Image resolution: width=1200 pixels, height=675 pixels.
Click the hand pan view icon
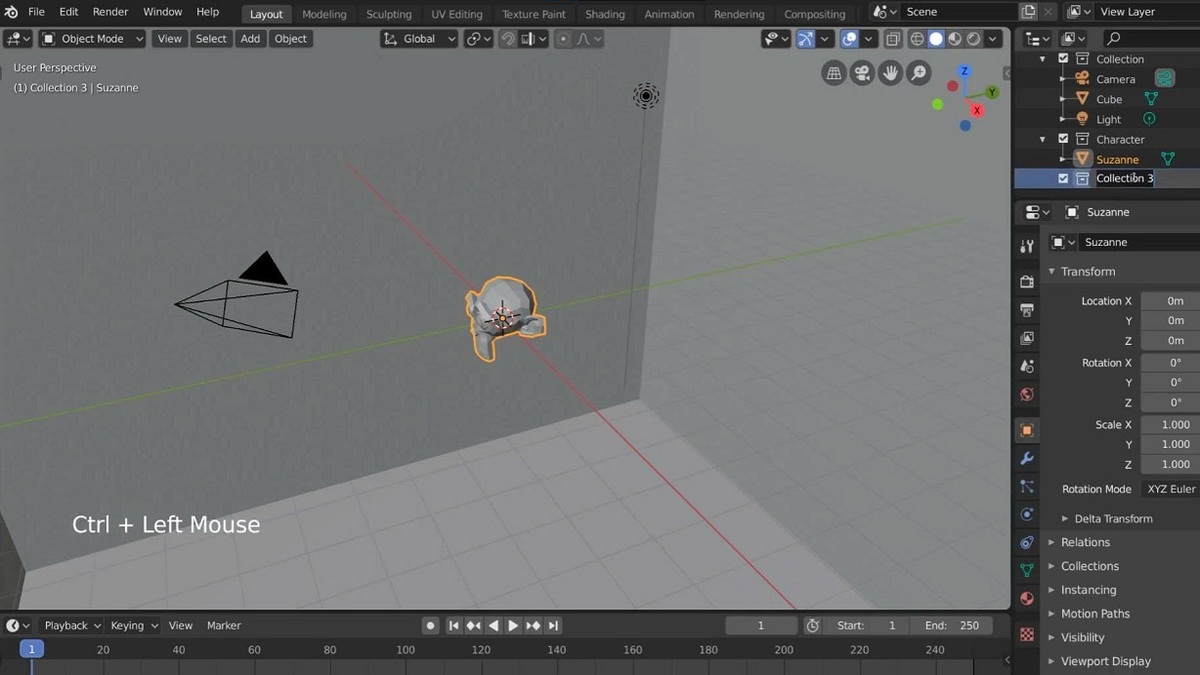pos(890,73)
